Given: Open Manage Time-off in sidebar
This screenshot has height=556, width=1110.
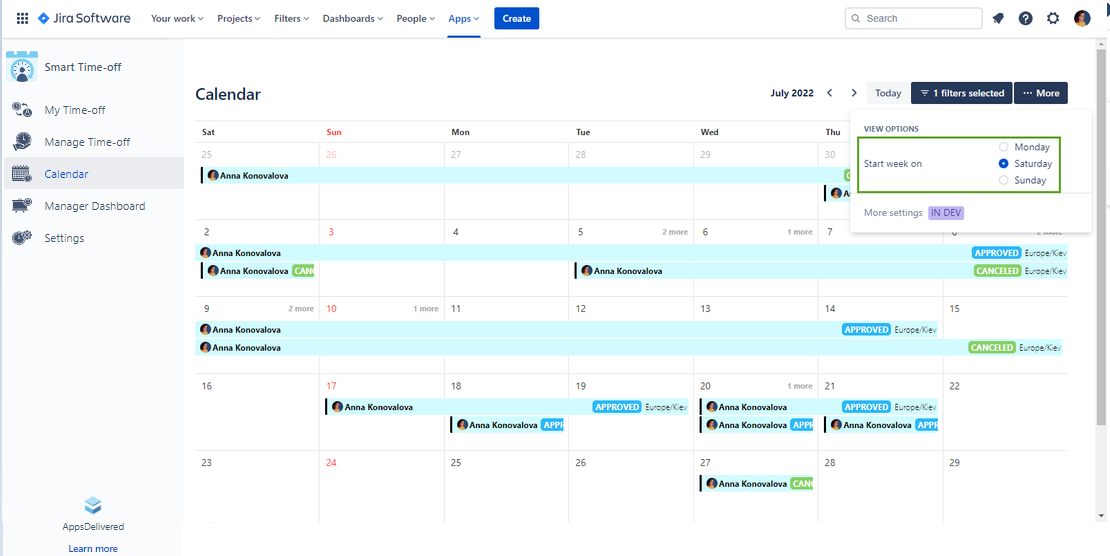Looking at the screenshot, I should click(x=87, y=142).
